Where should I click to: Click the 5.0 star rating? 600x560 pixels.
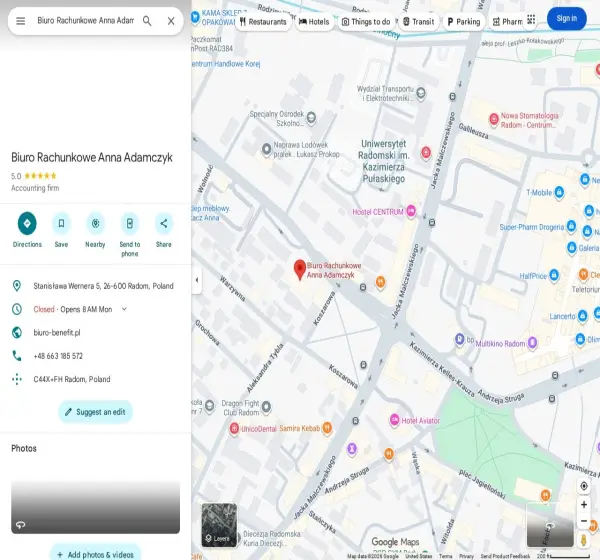34,176
